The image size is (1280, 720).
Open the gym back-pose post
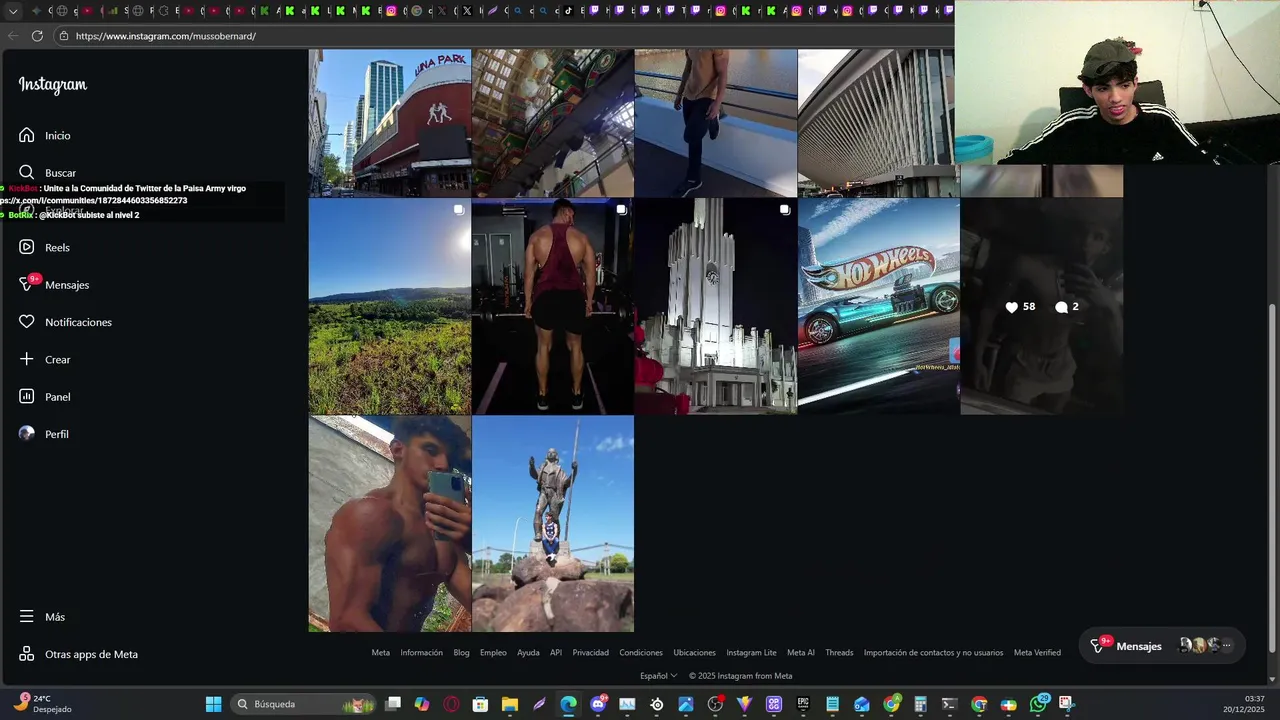tap(553, 306)
